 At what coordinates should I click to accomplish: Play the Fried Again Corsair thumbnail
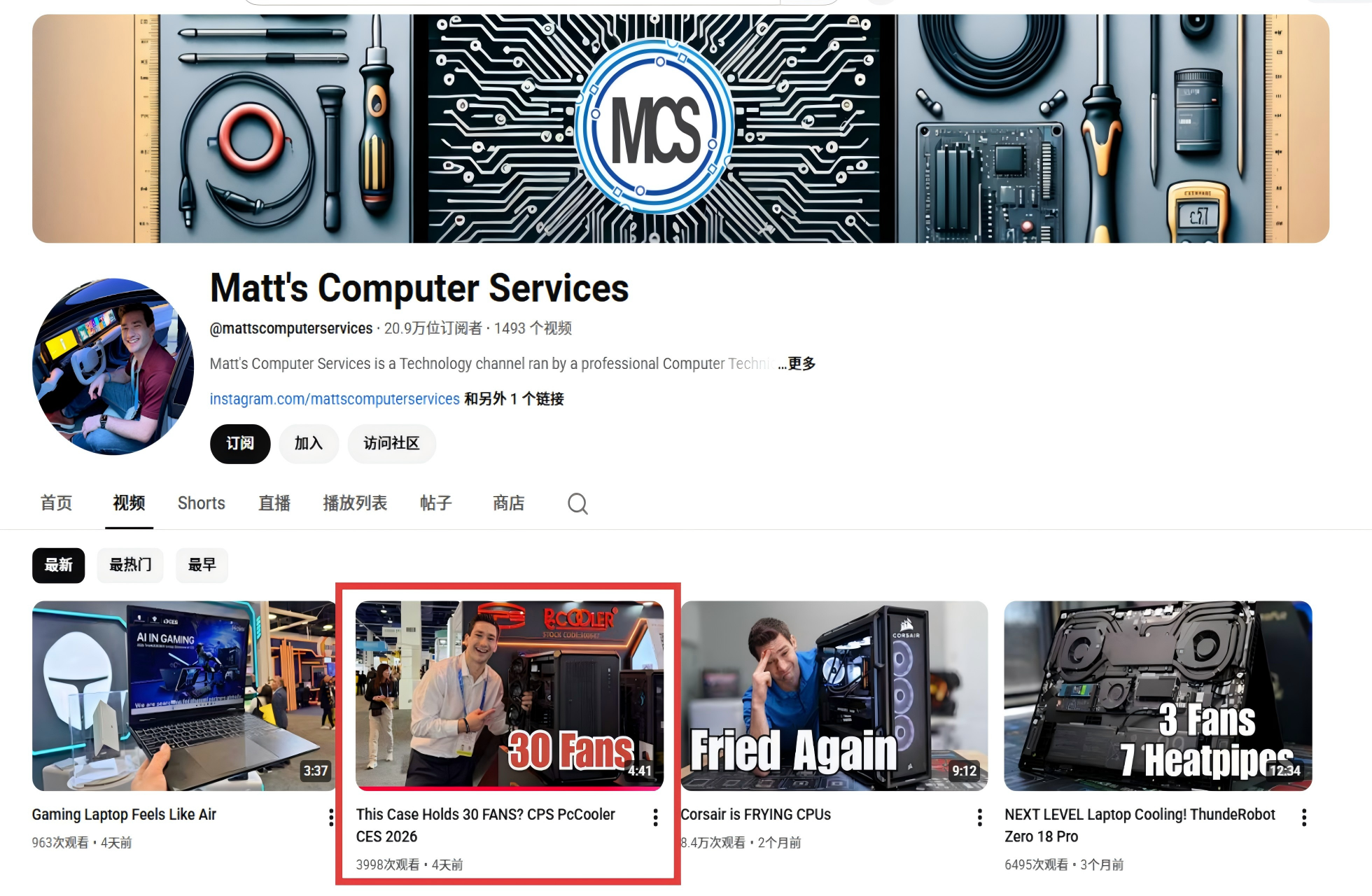(x=834, y=696)
